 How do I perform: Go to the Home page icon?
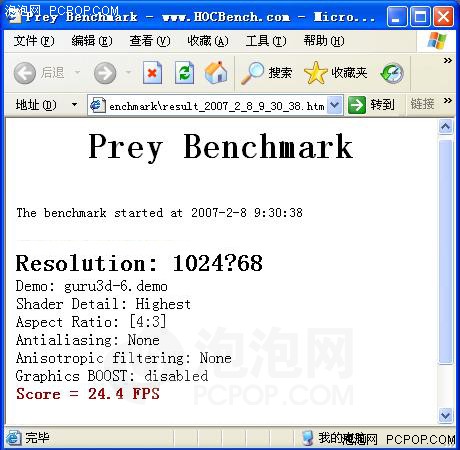click(x=216, y=72)
